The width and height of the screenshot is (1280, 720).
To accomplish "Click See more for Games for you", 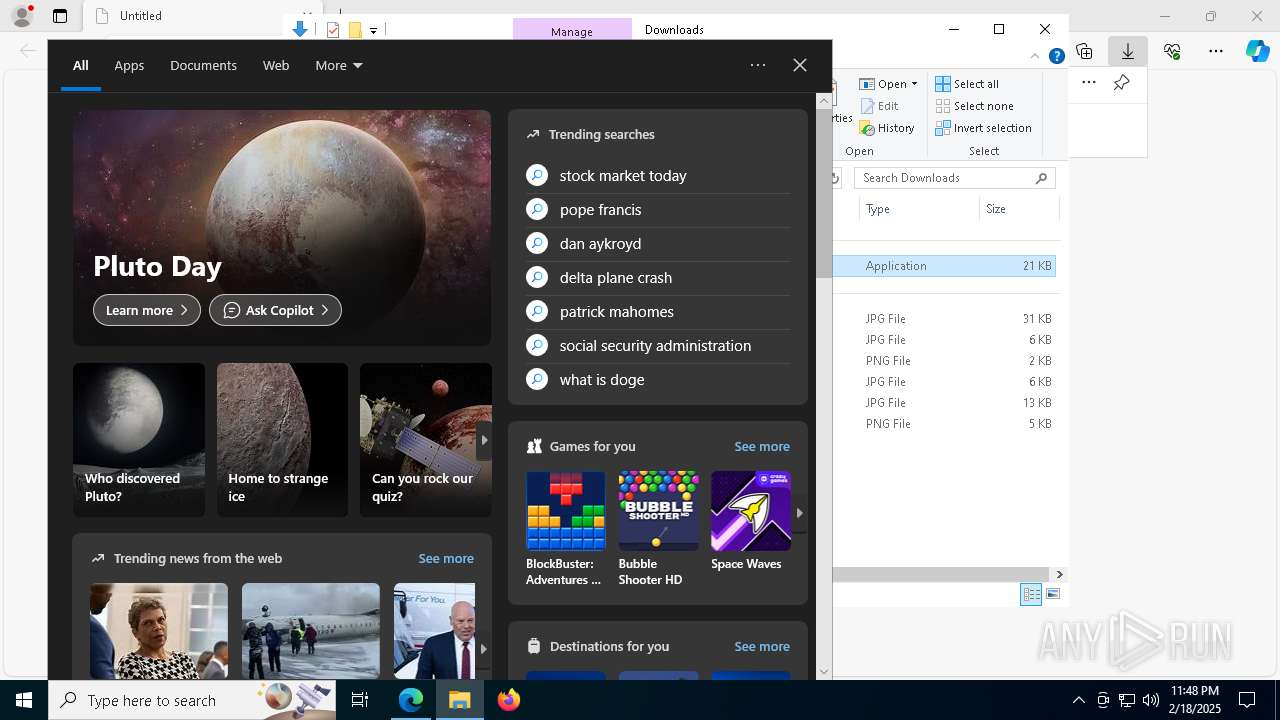I will click(x=762, y=446).
